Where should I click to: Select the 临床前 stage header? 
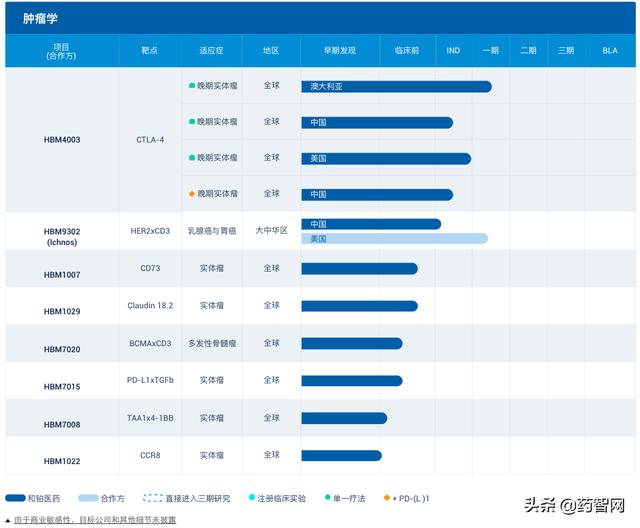(x=407, y=50)
